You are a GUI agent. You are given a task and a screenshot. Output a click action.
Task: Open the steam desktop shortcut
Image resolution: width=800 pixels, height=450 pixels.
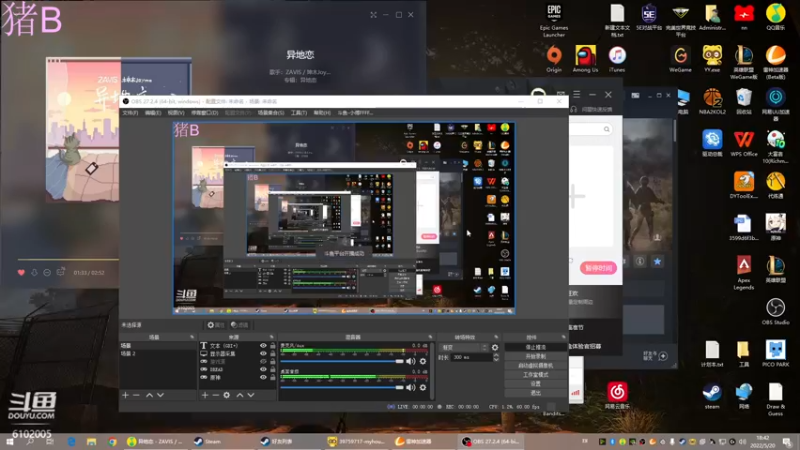712,396
